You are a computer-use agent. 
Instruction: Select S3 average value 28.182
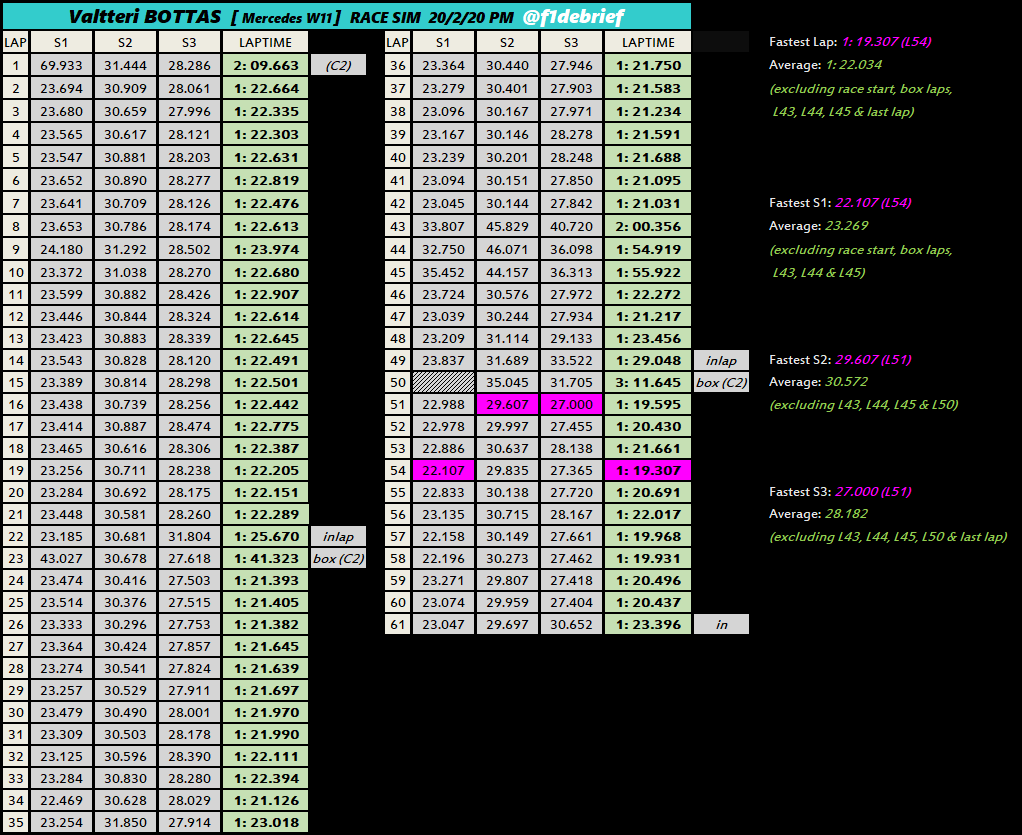click(847, 514)
